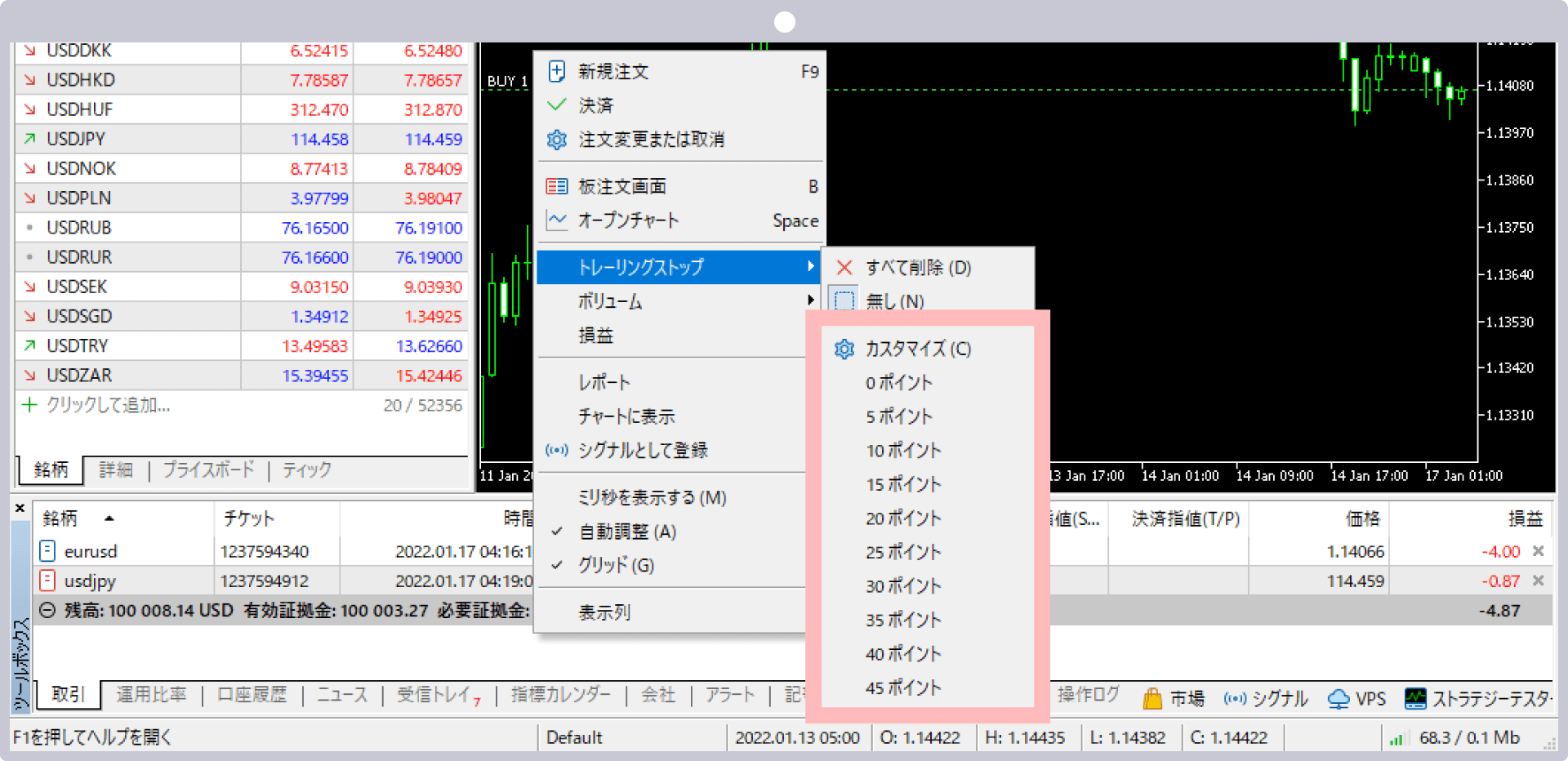Image resolution: width=1568 pixels, height=761 pixels.
Task: Switch to the プライスボード tab
Action: point(208,470)
